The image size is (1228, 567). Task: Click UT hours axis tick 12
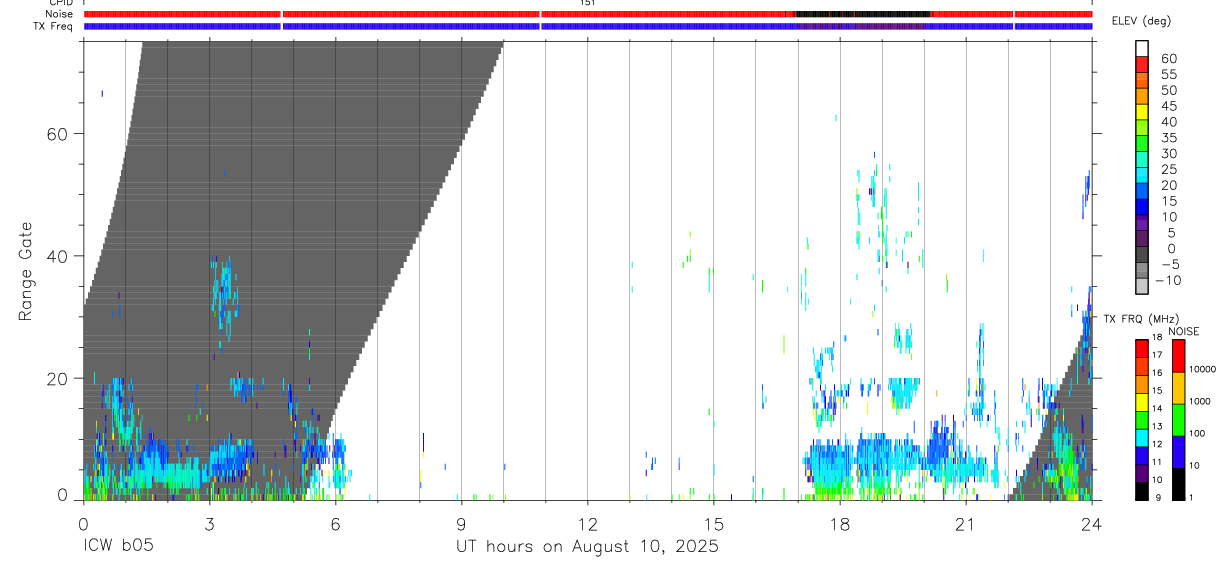587,523
